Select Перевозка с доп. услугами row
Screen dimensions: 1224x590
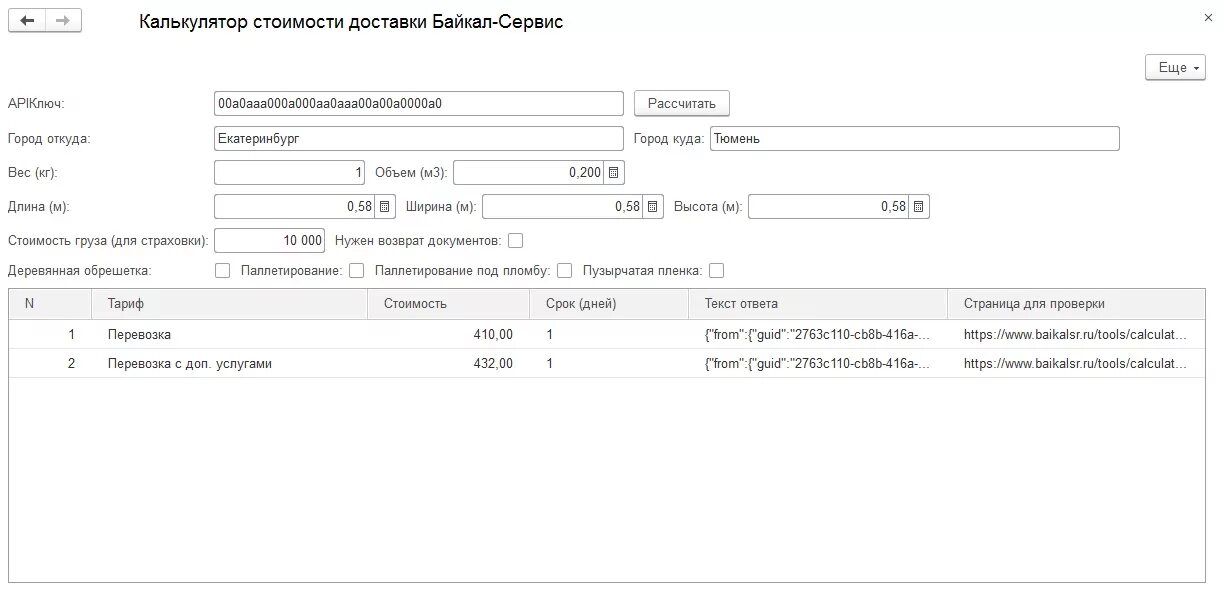click(x=607, y=364)
